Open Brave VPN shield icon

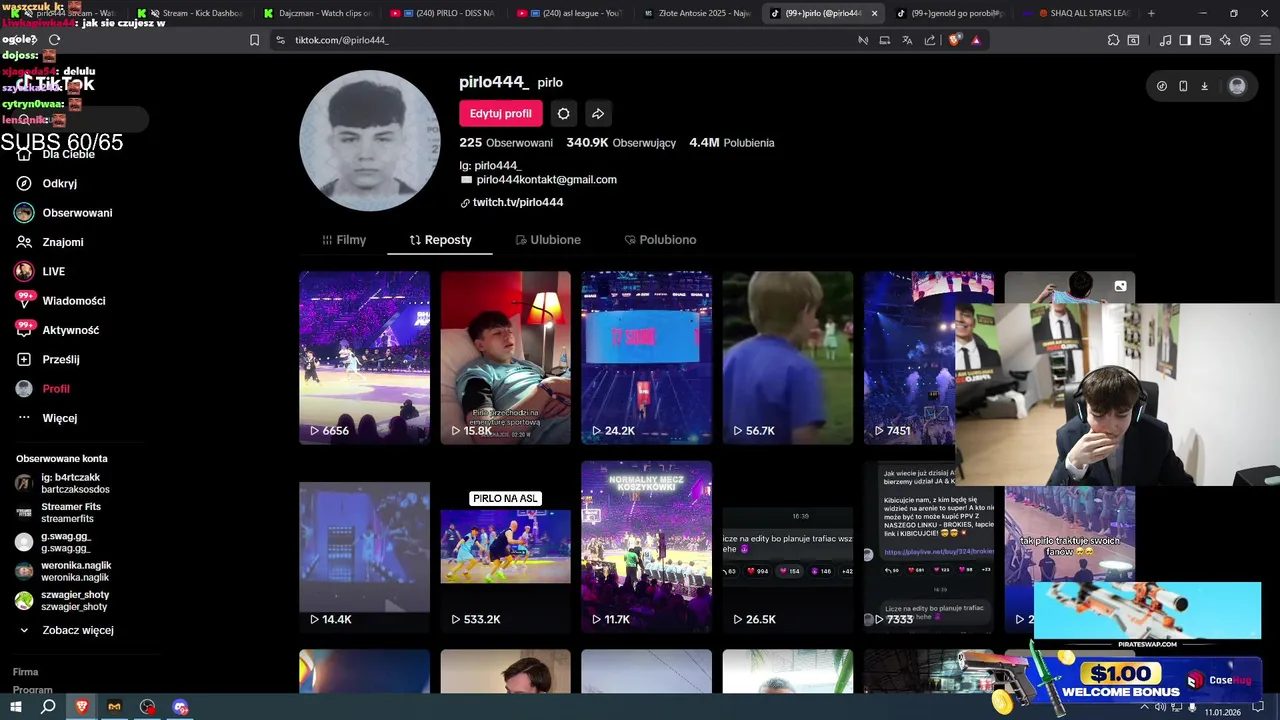(x=1245, y=40)
